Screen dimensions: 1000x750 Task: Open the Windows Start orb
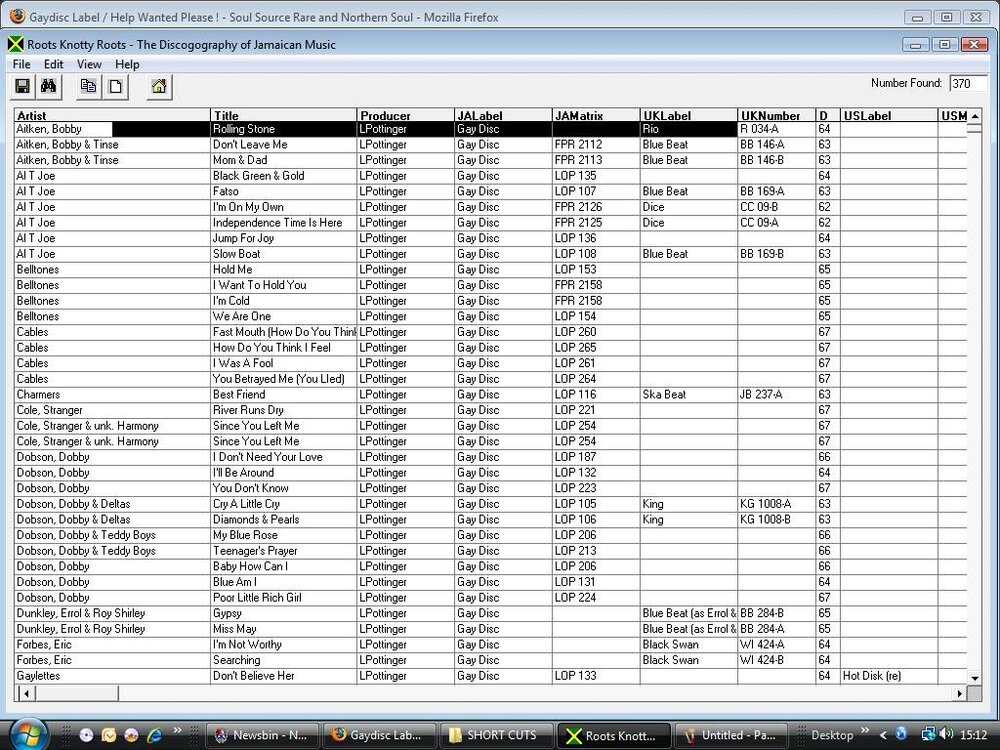tap(27, 735)
